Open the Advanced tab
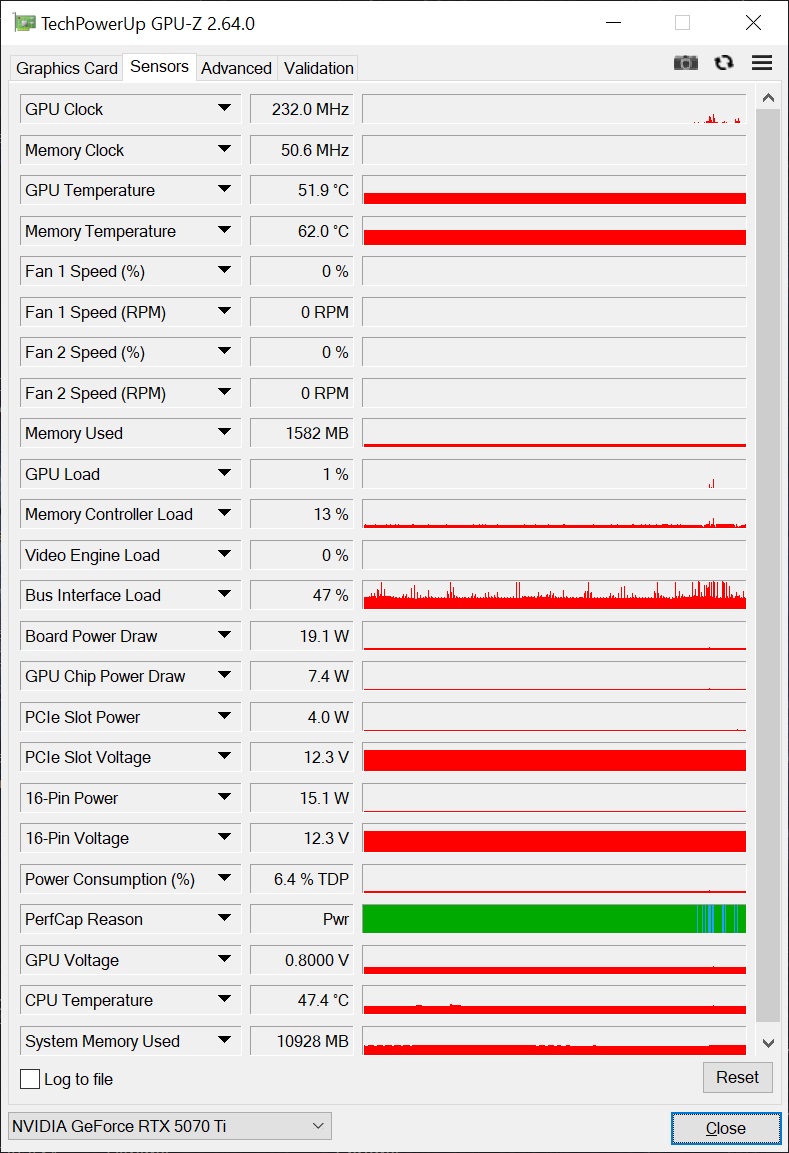The width and height of the screenshot is (789, 1153). (x=236, y=68)
